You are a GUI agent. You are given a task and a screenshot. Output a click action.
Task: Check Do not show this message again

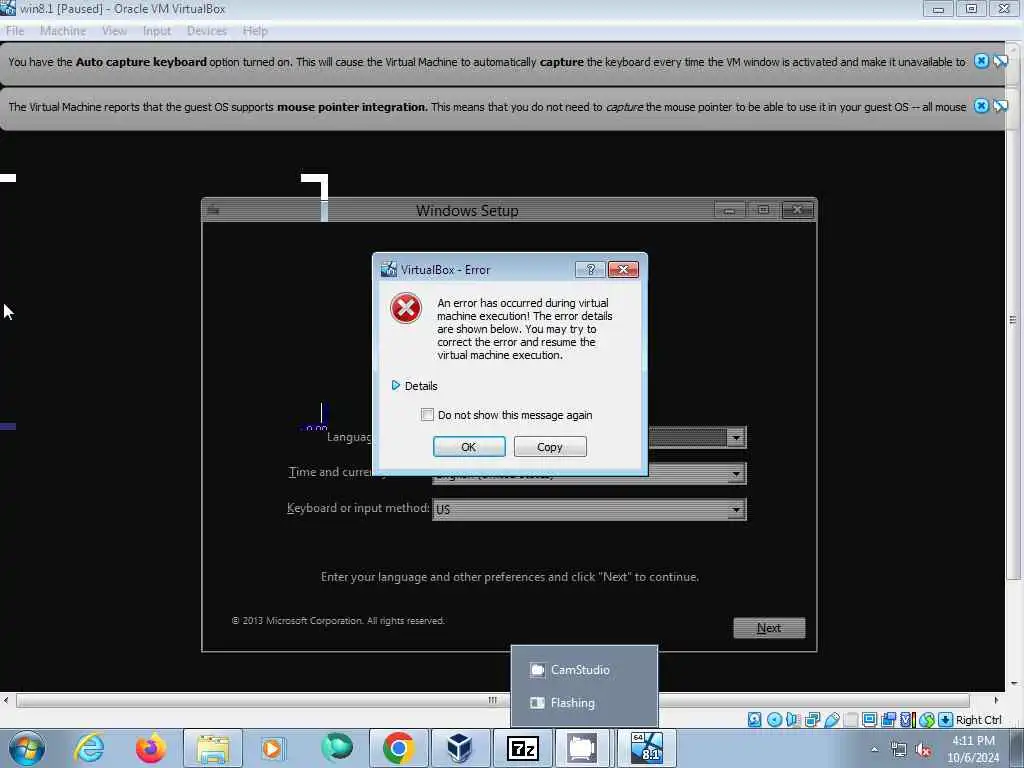427,415
